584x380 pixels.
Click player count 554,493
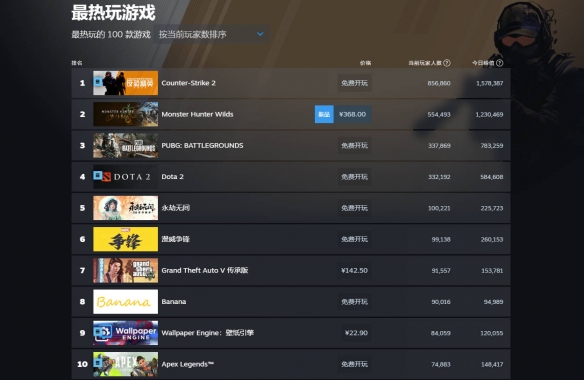439,114
